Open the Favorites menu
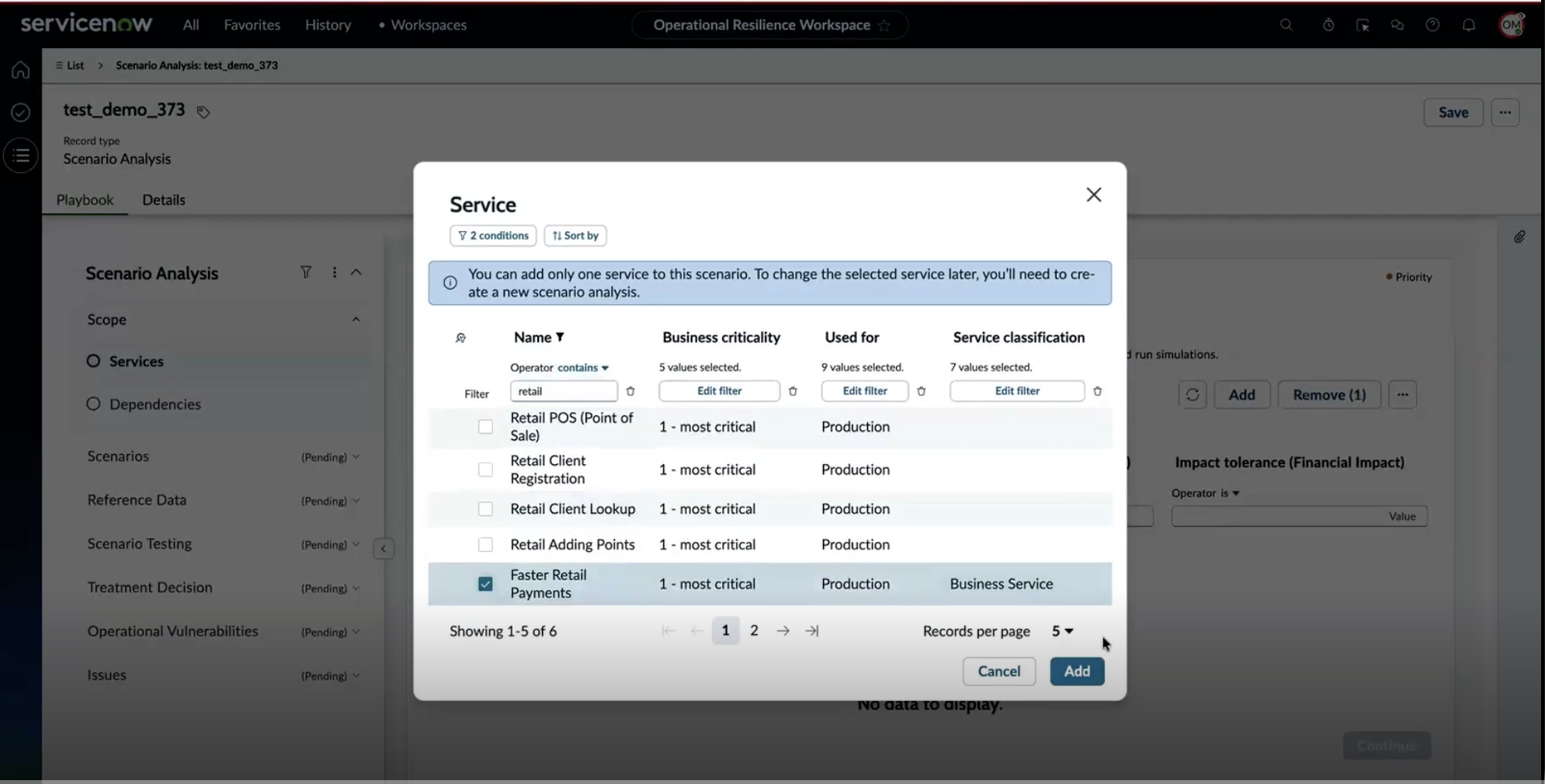The width and height of the screenshot is (1545, 784). click(252, 25)
